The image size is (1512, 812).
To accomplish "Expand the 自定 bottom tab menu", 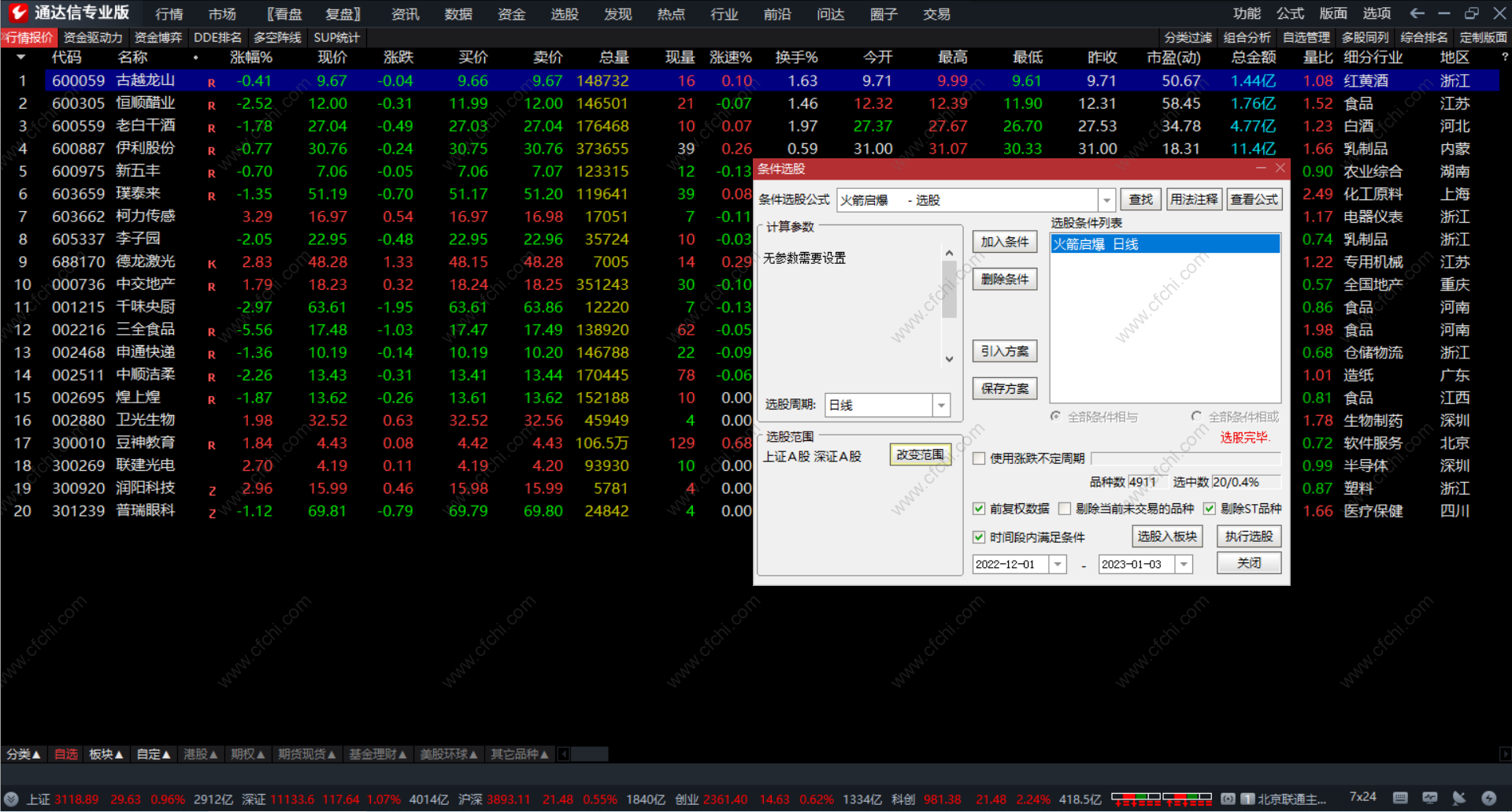I will 154,755.
